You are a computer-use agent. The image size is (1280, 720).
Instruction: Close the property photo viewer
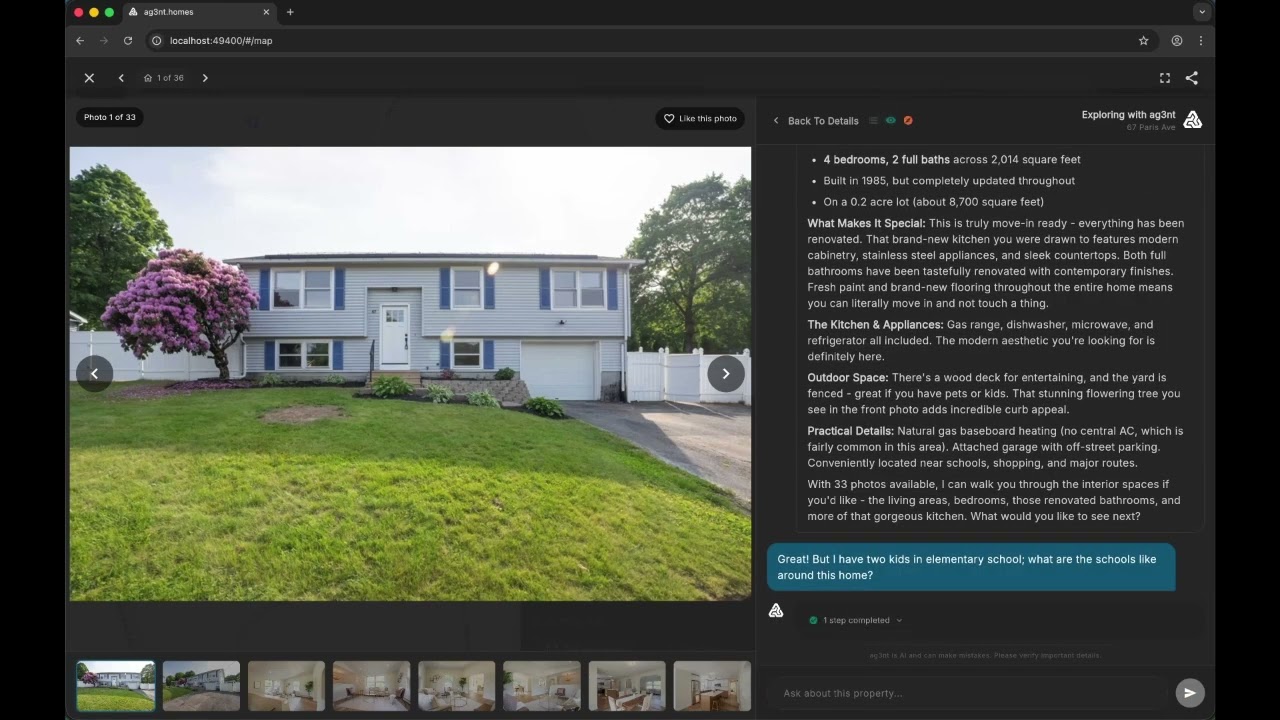[x=89, y=78]
